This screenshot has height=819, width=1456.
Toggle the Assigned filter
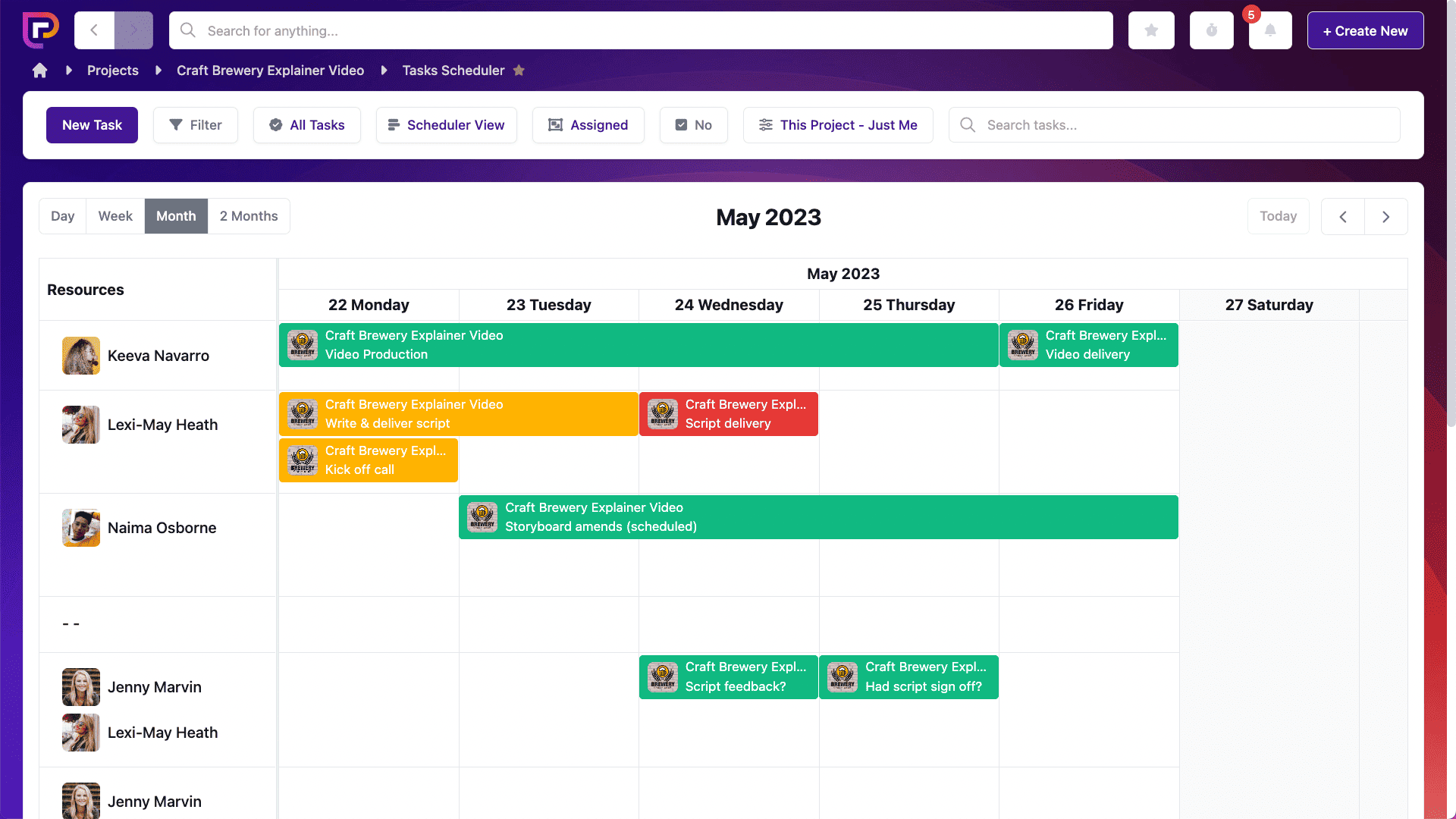click(x=588, y=125)
